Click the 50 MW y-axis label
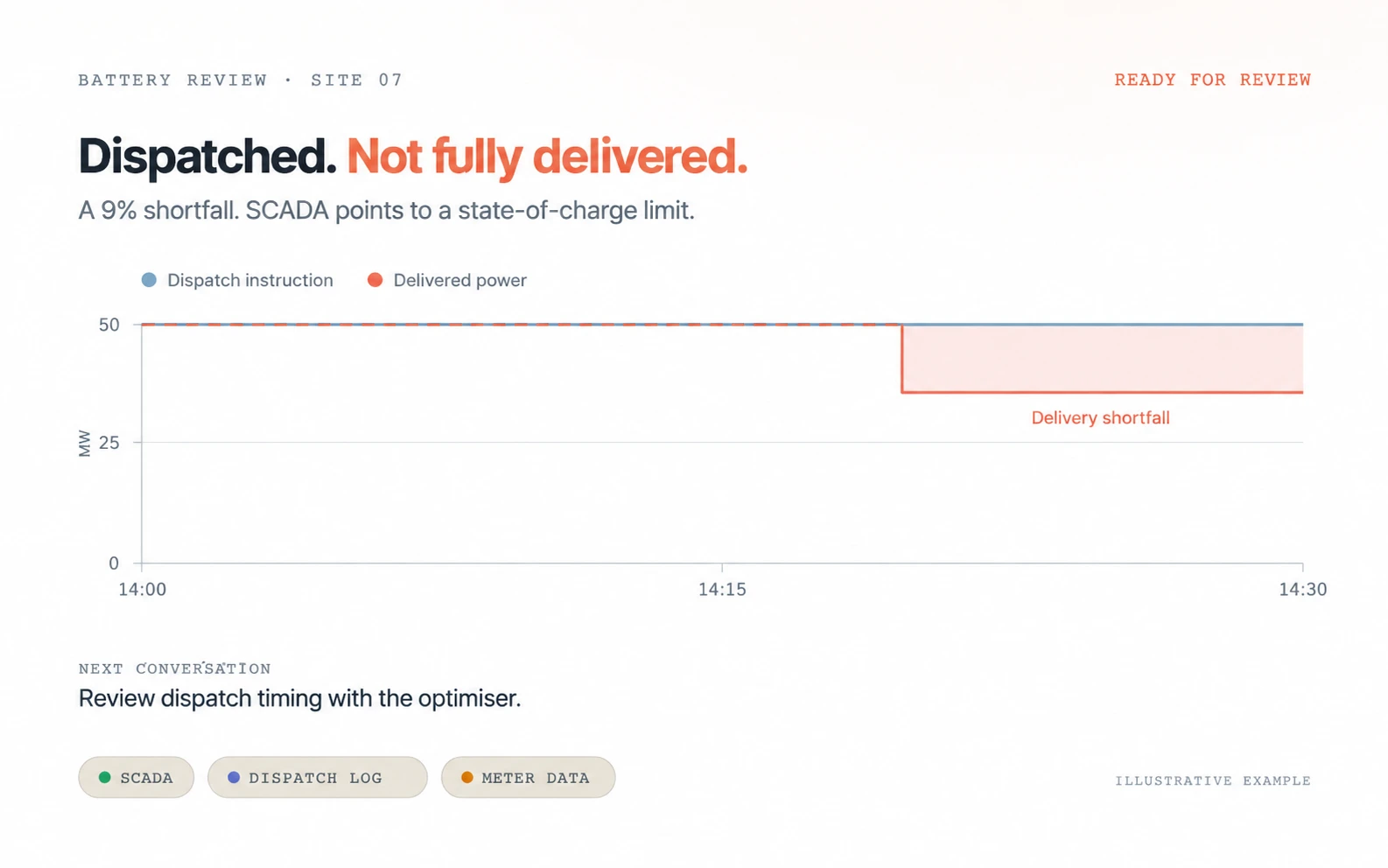 coord(109,325)
